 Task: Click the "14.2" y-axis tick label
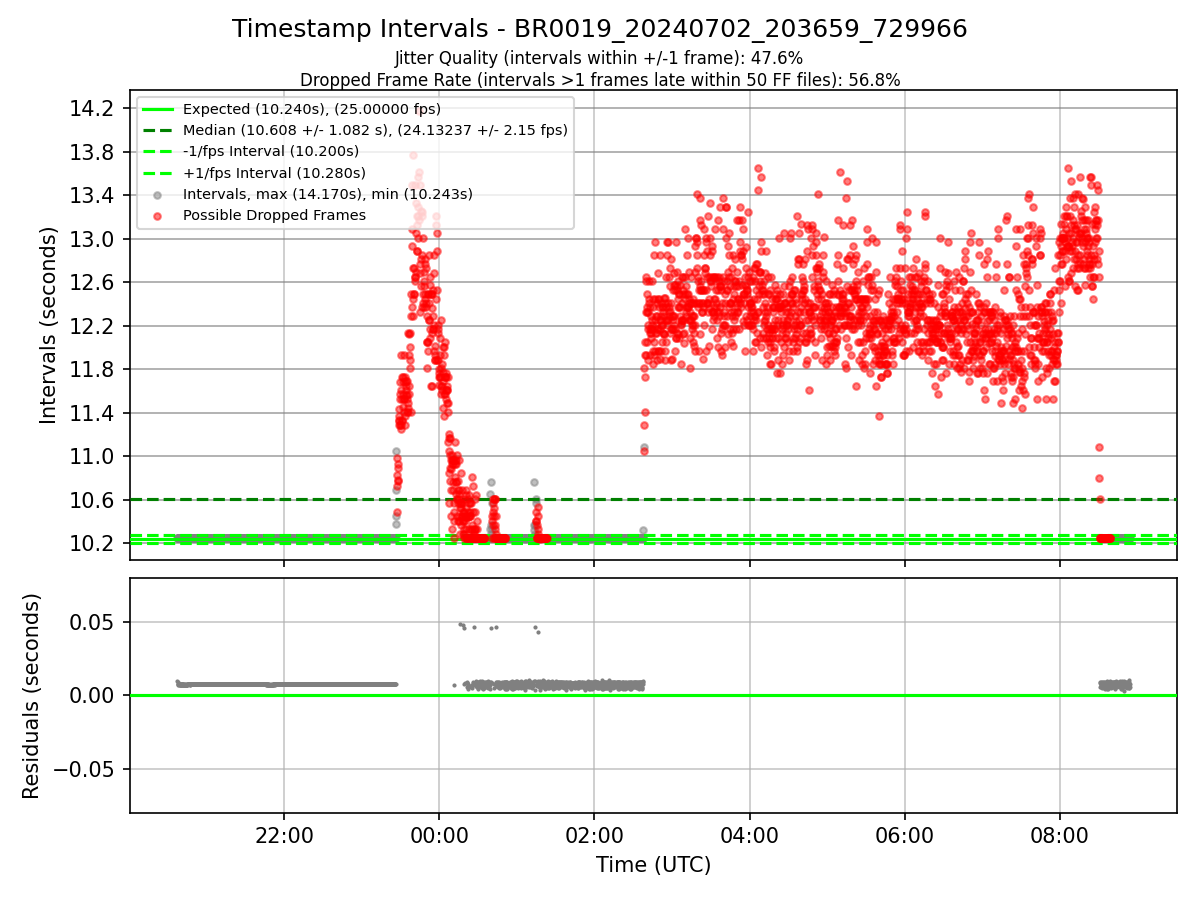coord(91,108)
